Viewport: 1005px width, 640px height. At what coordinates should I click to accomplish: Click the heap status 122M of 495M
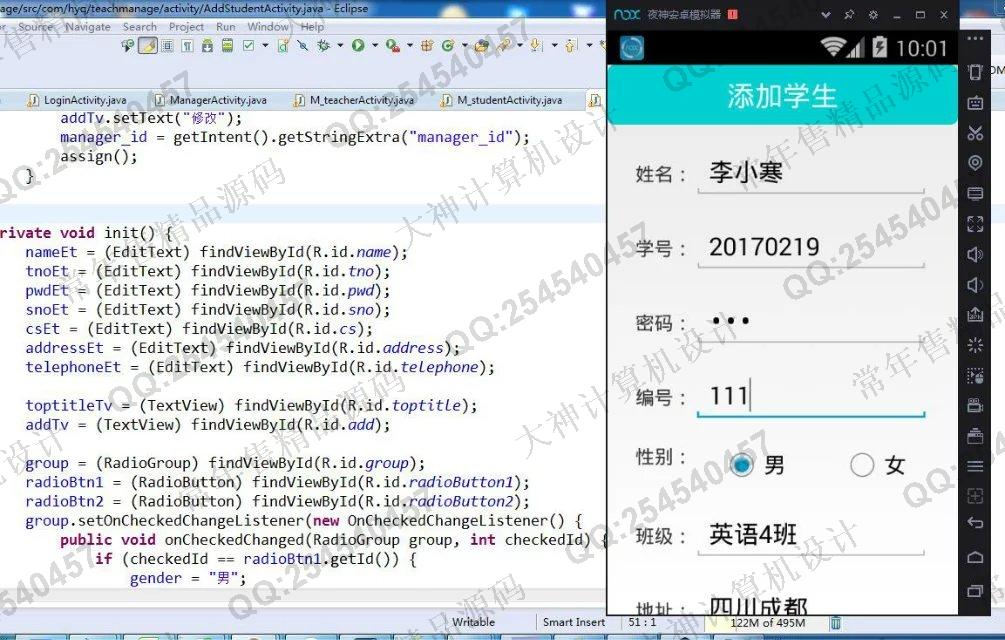click(768, 622)
